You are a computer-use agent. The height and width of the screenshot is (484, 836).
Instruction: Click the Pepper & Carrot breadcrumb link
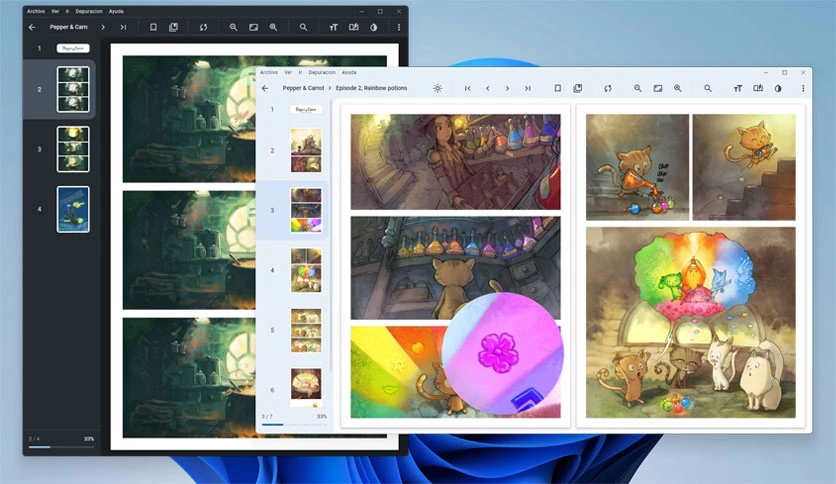click(x=303, y=88)
